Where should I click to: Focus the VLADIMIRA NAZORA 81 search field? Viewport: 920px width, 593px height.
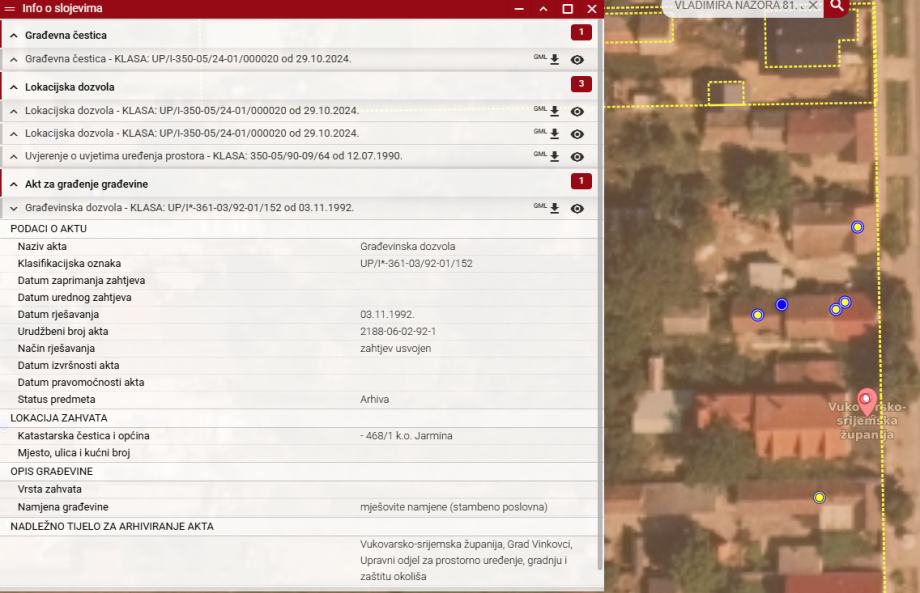tap(736, 6)
